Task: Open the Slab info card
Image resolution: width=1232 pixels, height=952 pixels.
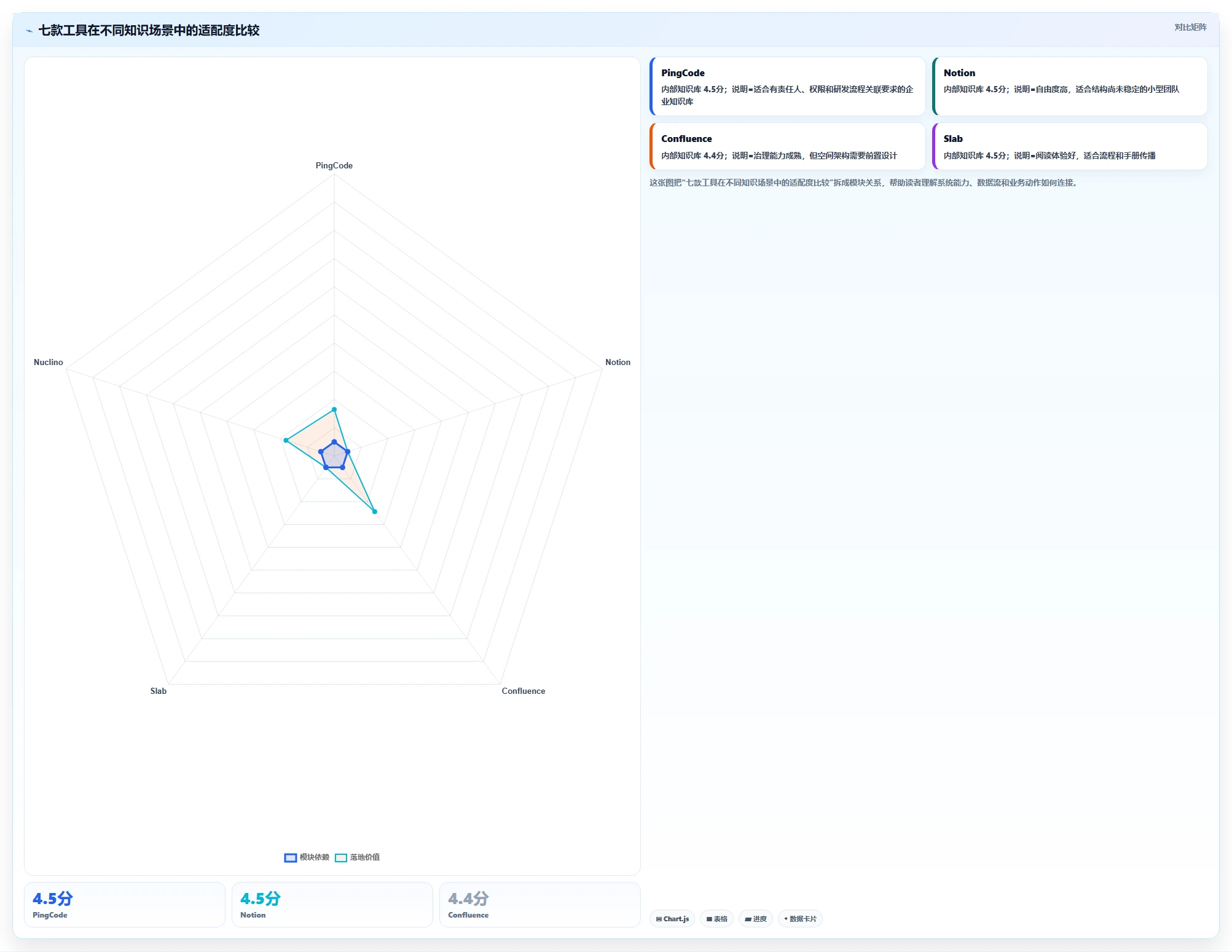Action: pos(1070,146)
